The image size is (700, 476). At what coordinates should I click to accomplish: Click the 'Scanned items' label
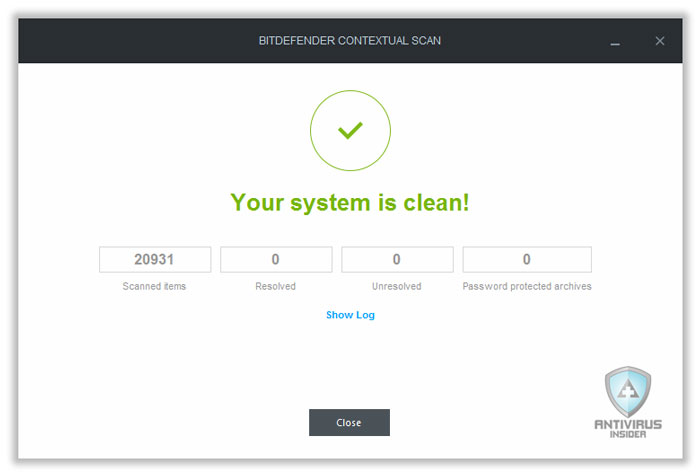(154, 286)
